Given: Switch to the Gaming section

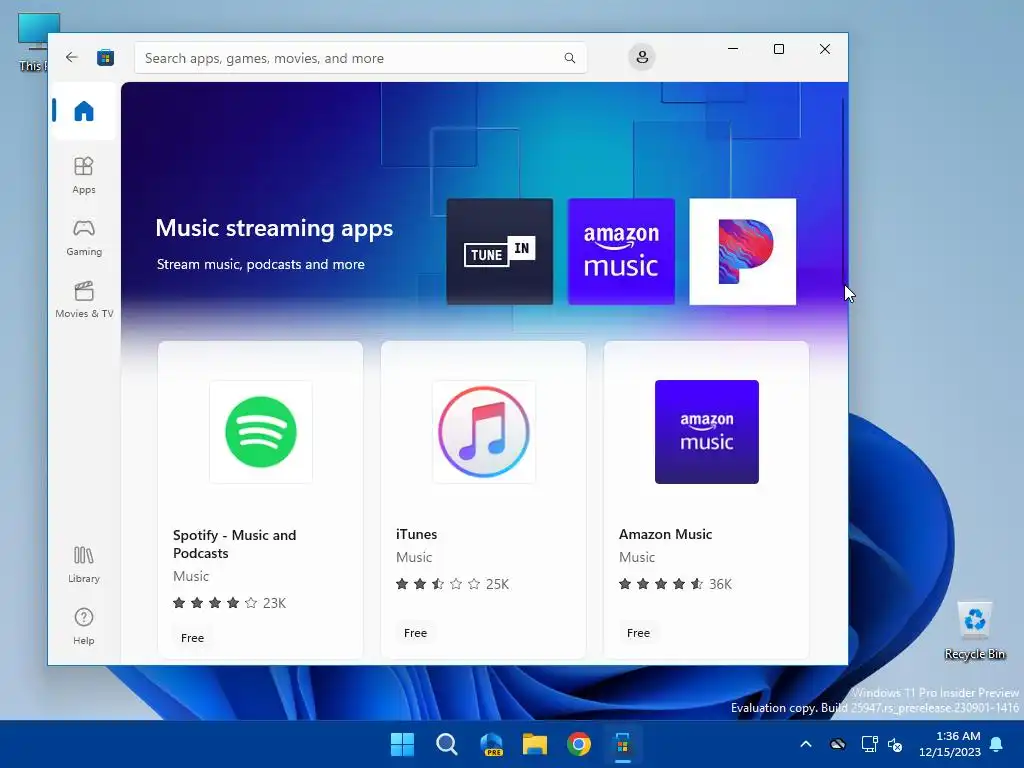Looking at the screenshot, I should pos(84,238).
